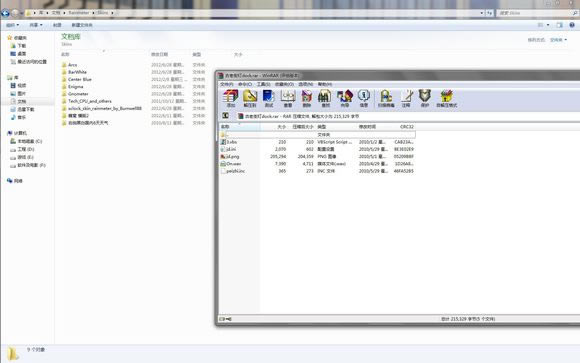Click the Explorer search box
The height and width of the screenshot is (363, 580).
[x=538, y=13]
